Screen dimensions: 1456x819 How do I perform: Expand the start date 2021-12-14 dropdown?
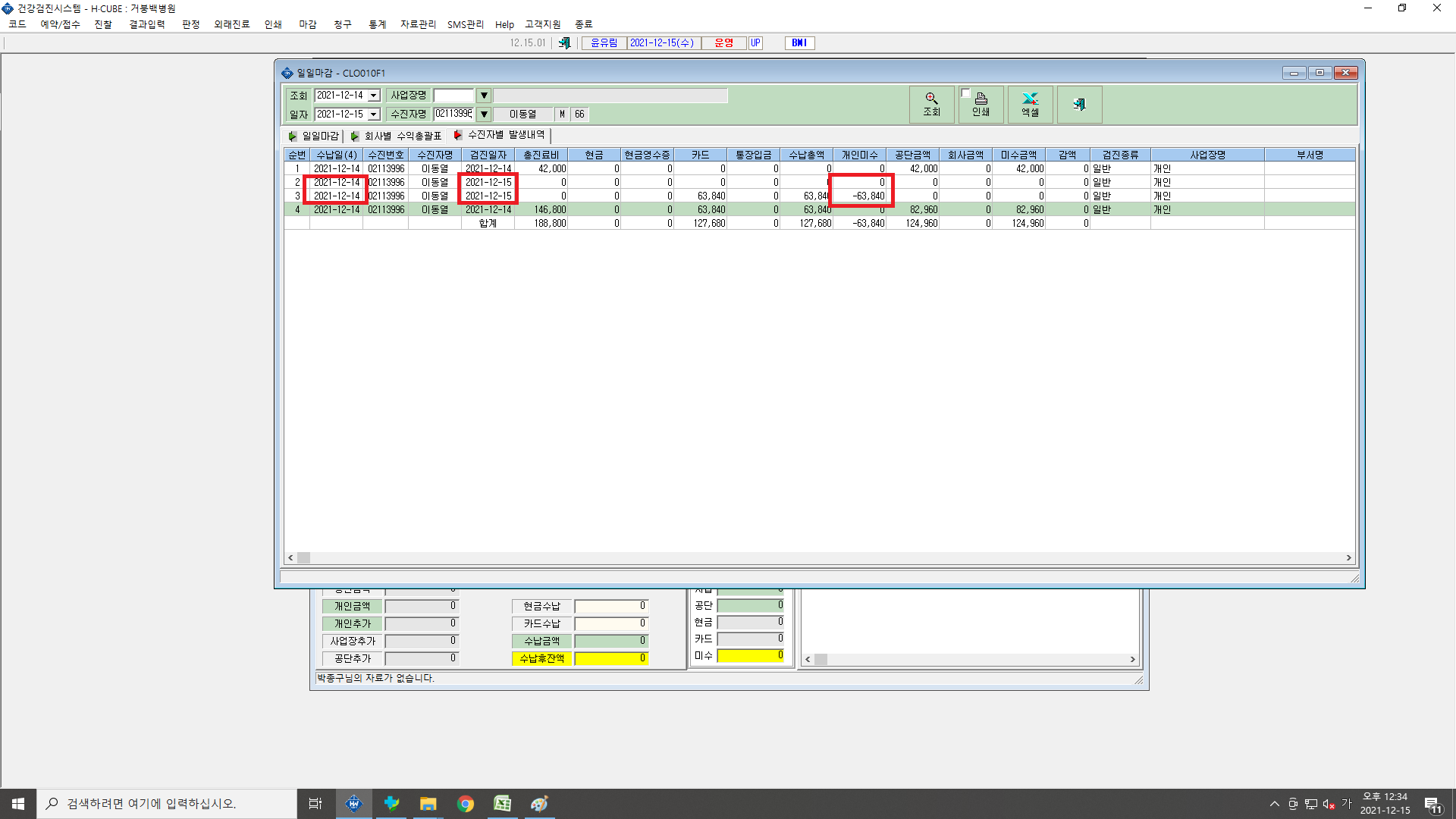pyautogui.click(x=374, y=96)
